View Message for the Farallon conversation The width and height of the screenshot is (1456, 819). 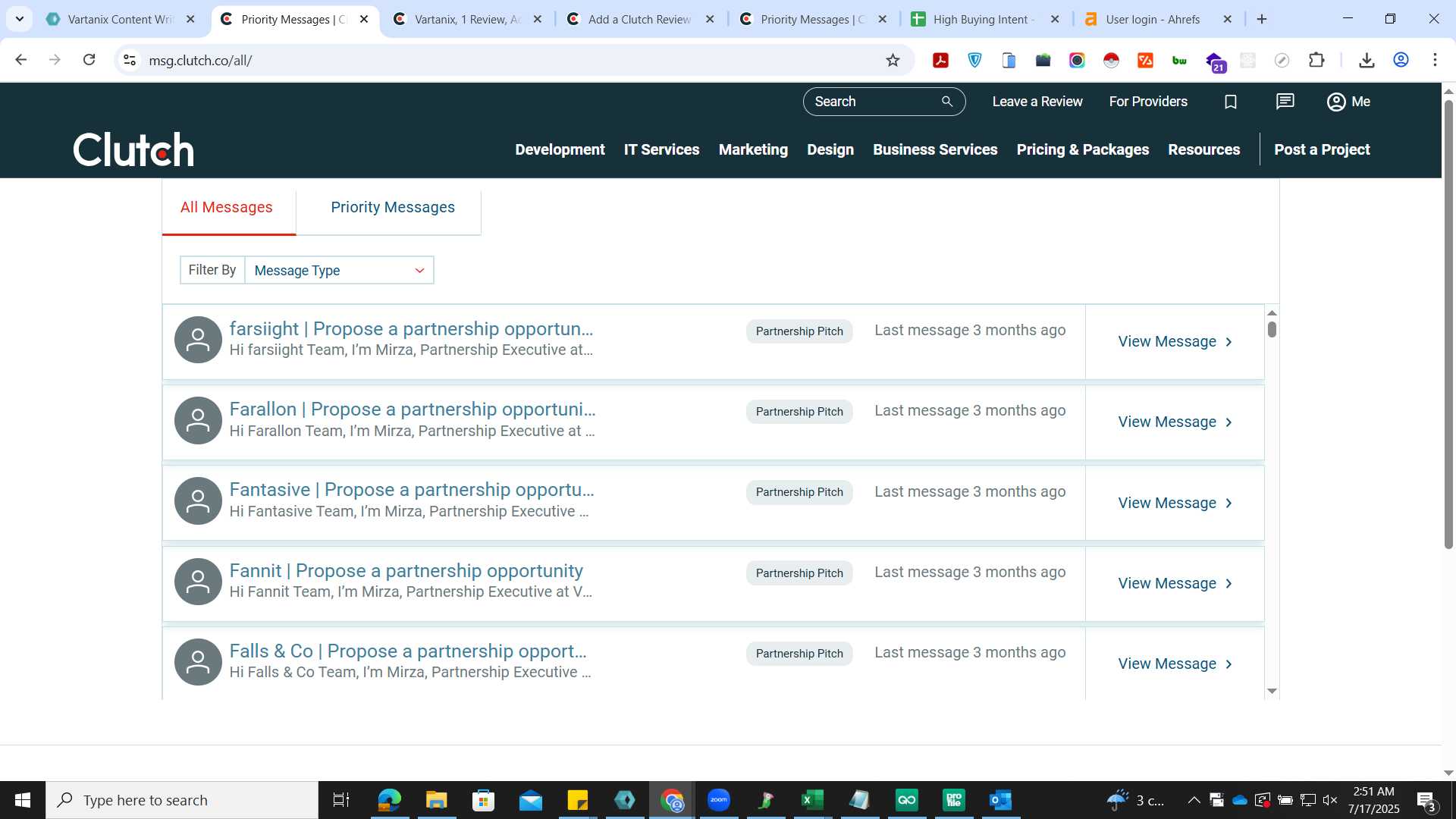(1175, 422)
